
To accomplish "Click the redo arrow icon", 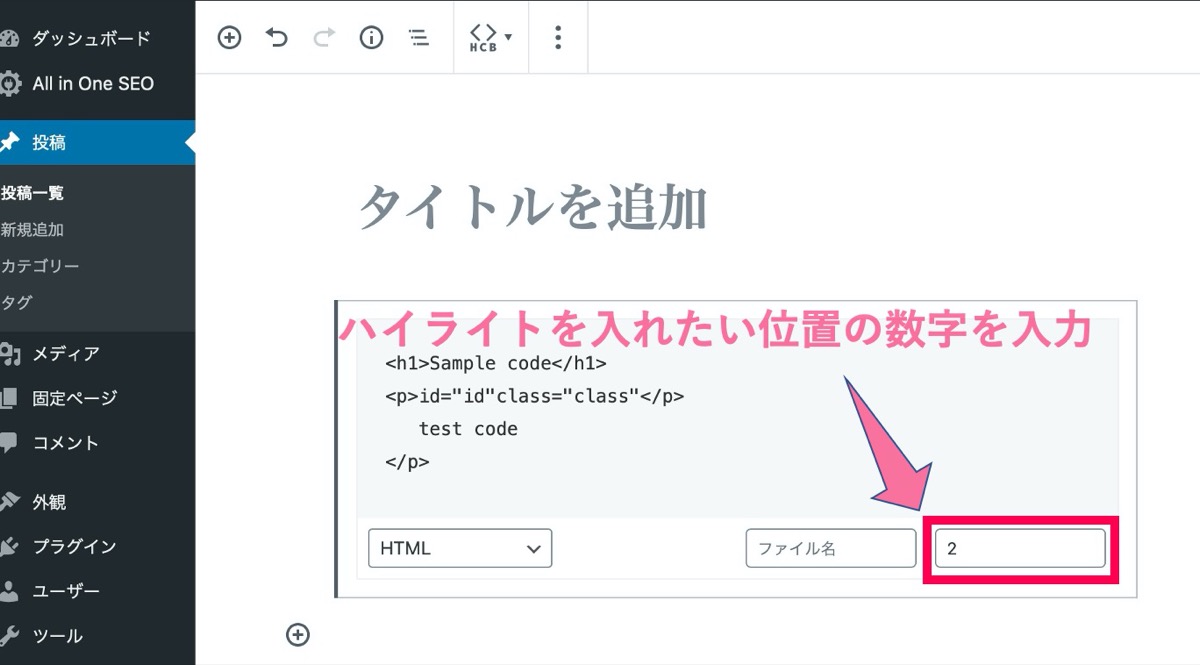I will (324, 38).
